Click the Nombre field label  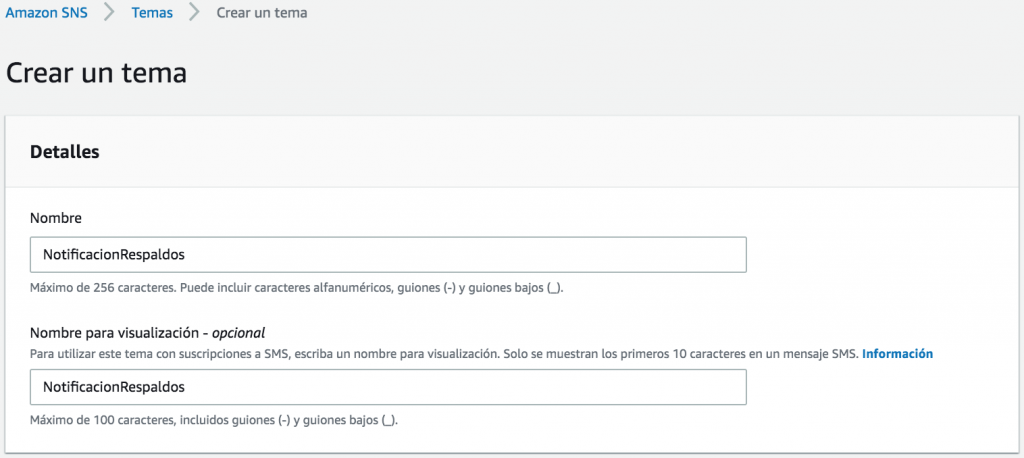(54, 218)
